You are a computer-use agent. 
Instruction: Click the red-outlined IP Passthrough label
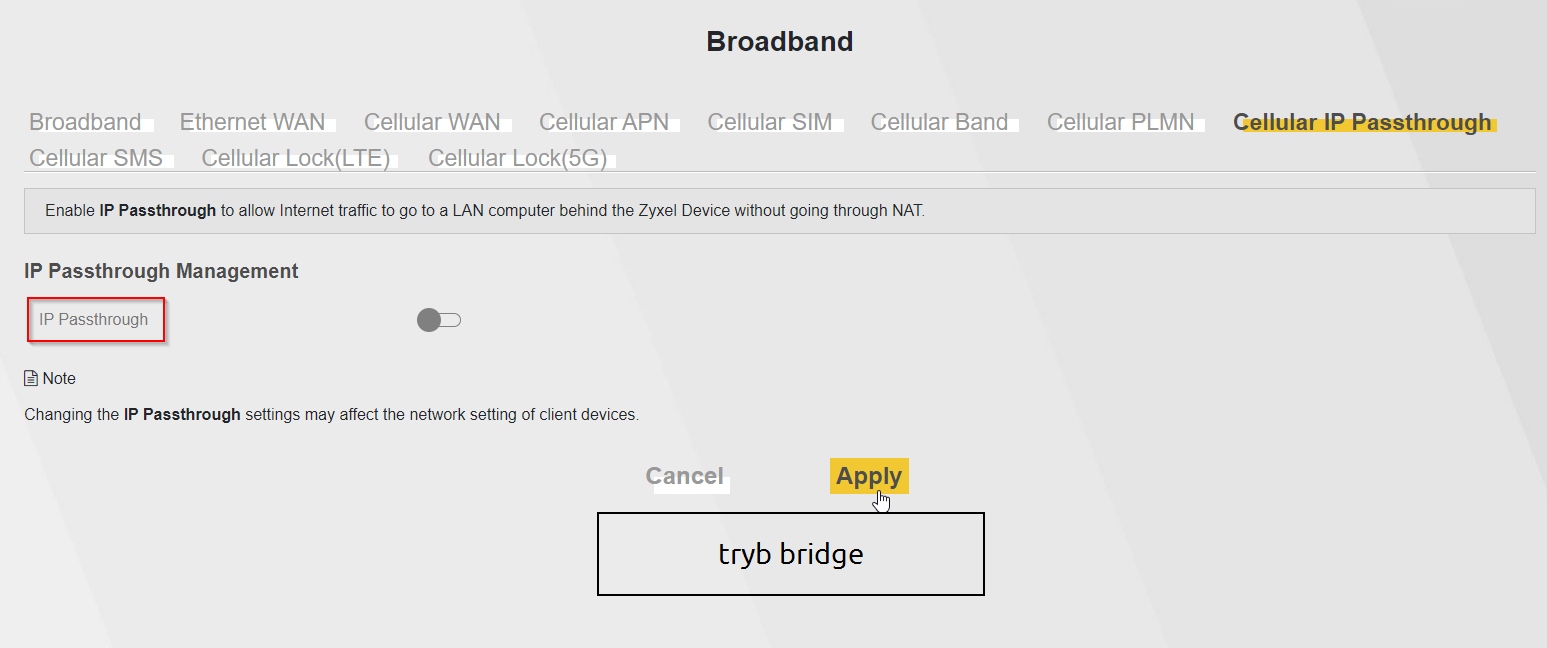tap(95, 320)
